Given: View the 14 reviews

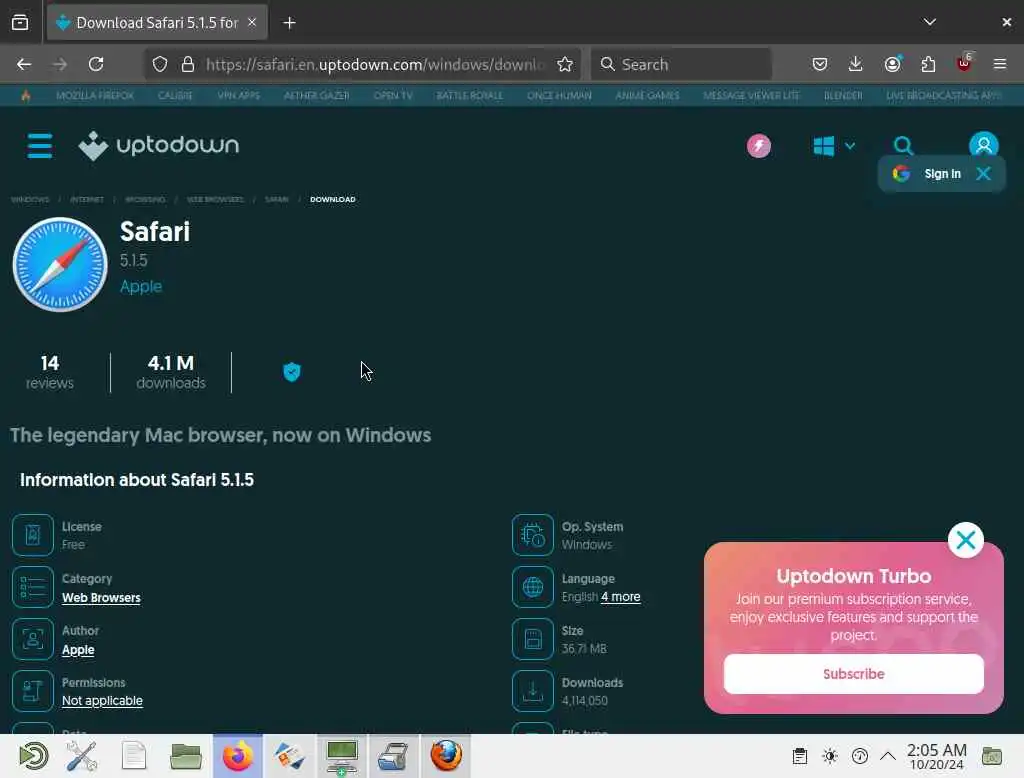Looking at the screenshot, I should point(50,372).
